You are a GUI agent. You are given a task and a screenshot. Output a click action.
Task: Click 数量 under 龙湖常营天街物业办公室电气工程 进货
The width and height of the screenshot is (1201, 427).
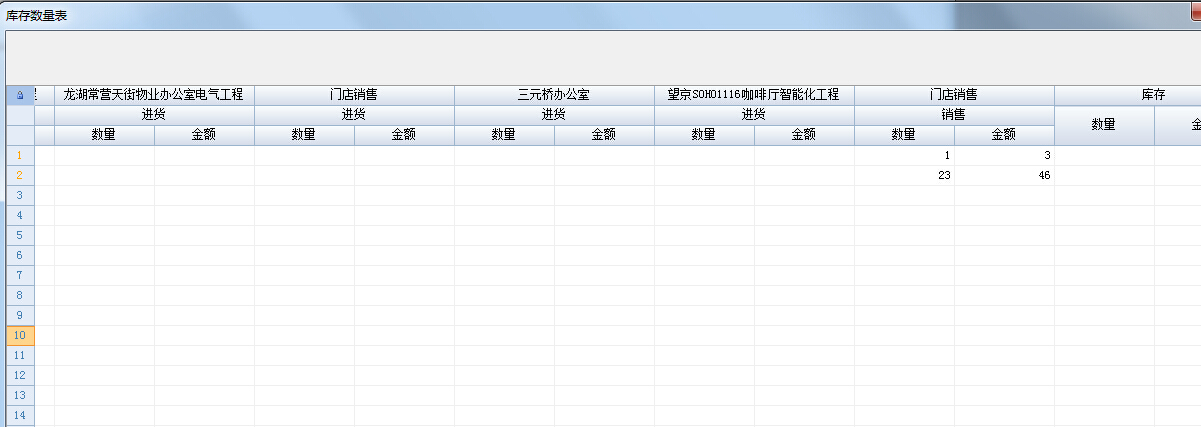click(104, 135)
